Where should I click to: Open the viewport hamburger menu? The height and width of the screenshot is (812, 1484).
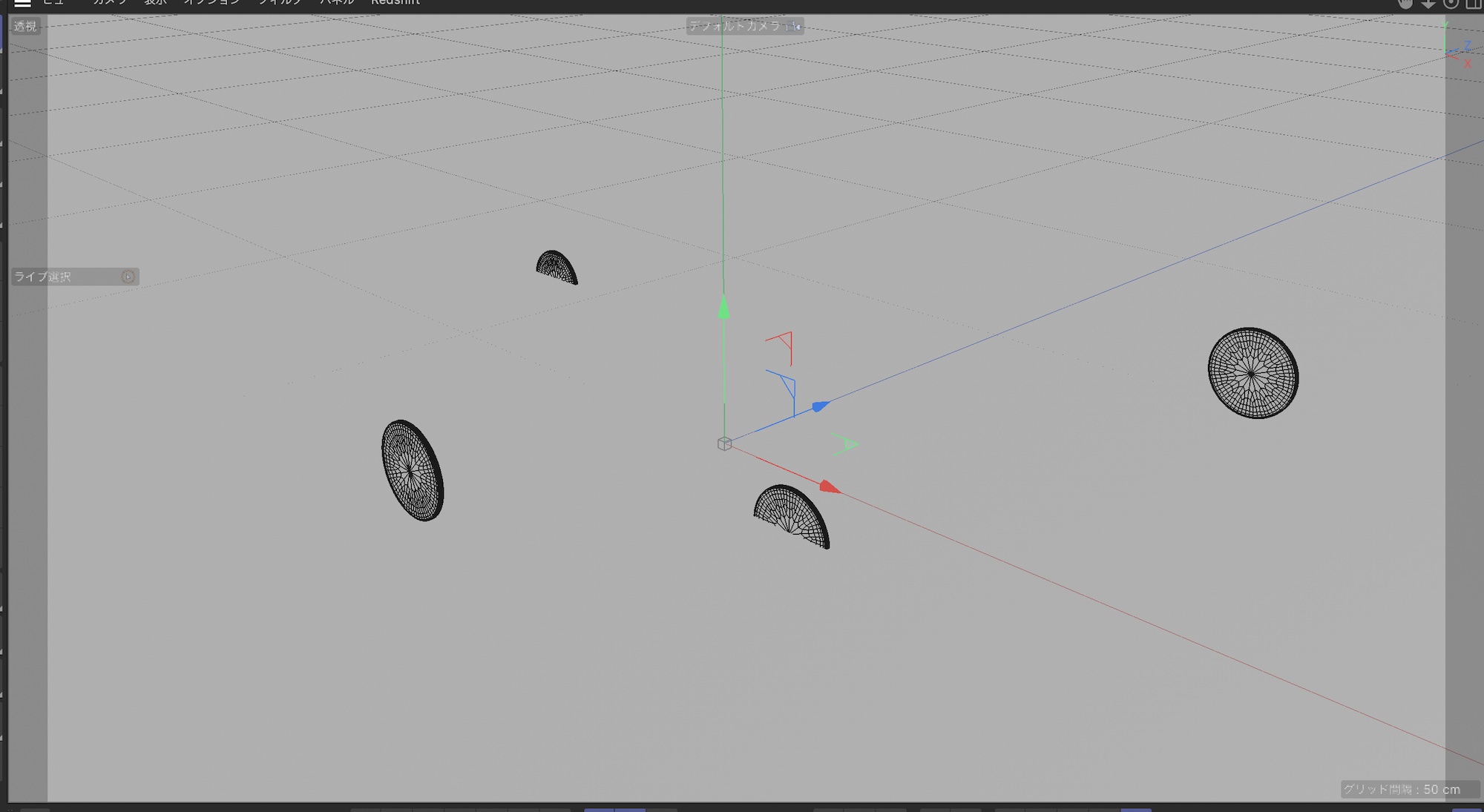tap(23, 3)
